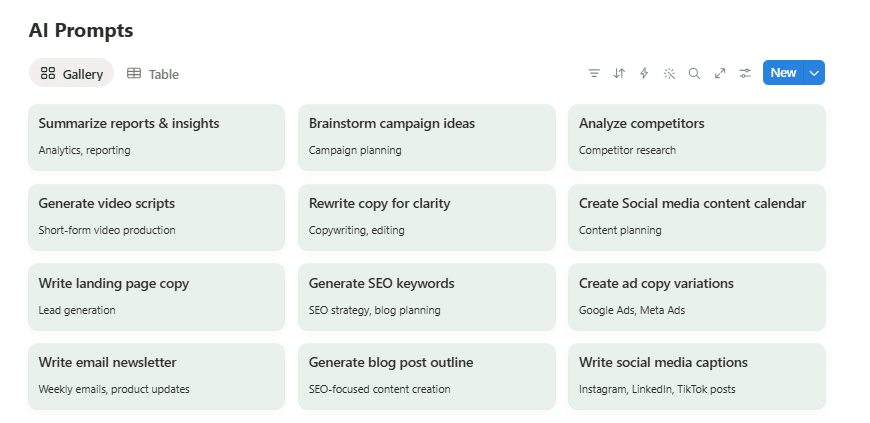Open the Summarize reports & insights card
This screenshot has height=423, width=870.
(x=156, y=137)
